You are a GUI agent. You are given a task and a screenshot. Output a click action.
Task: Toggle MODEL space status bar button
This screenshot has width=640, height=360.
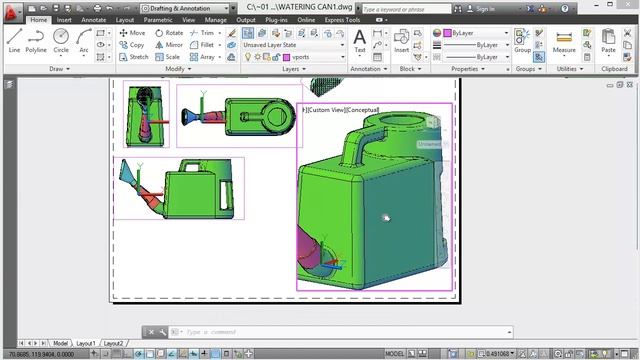[394, 353]
